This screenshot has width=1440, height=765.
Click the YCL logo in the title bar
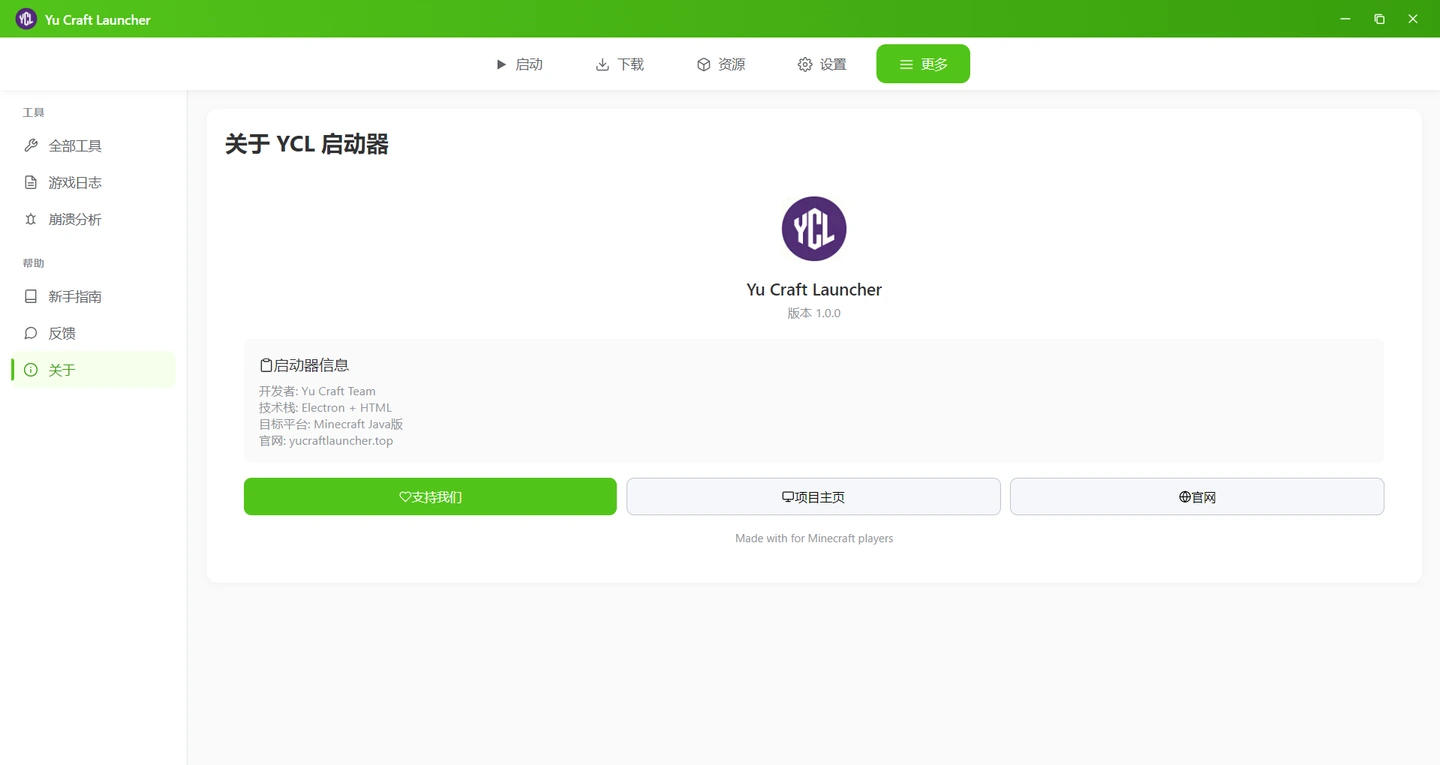(x=26, y=19)
